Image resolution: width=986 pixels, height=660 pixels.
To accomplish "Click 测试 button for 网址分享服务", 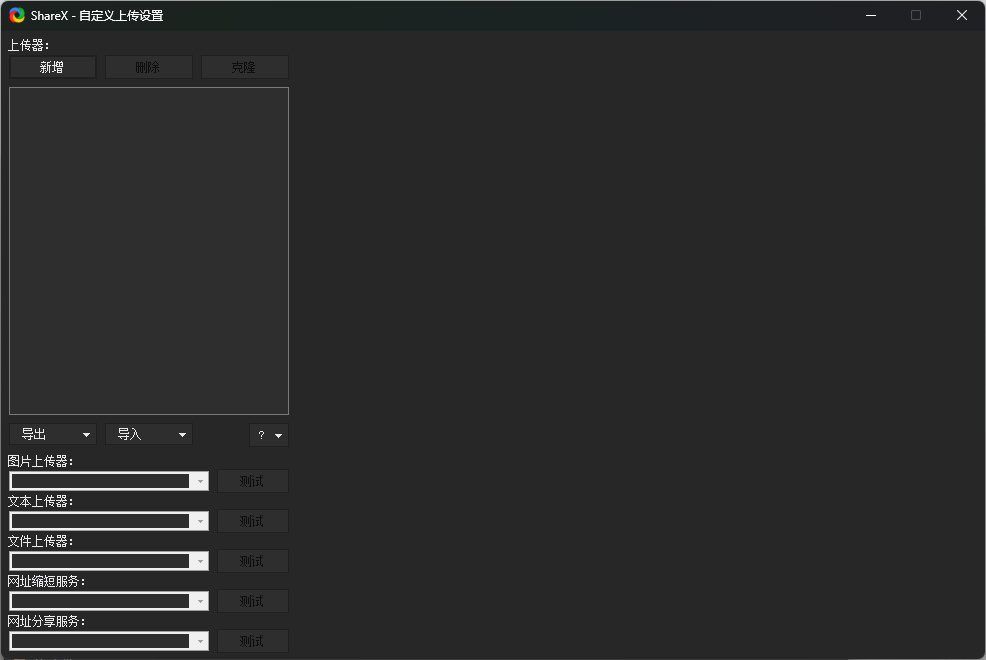I will [x=253, y=641].
